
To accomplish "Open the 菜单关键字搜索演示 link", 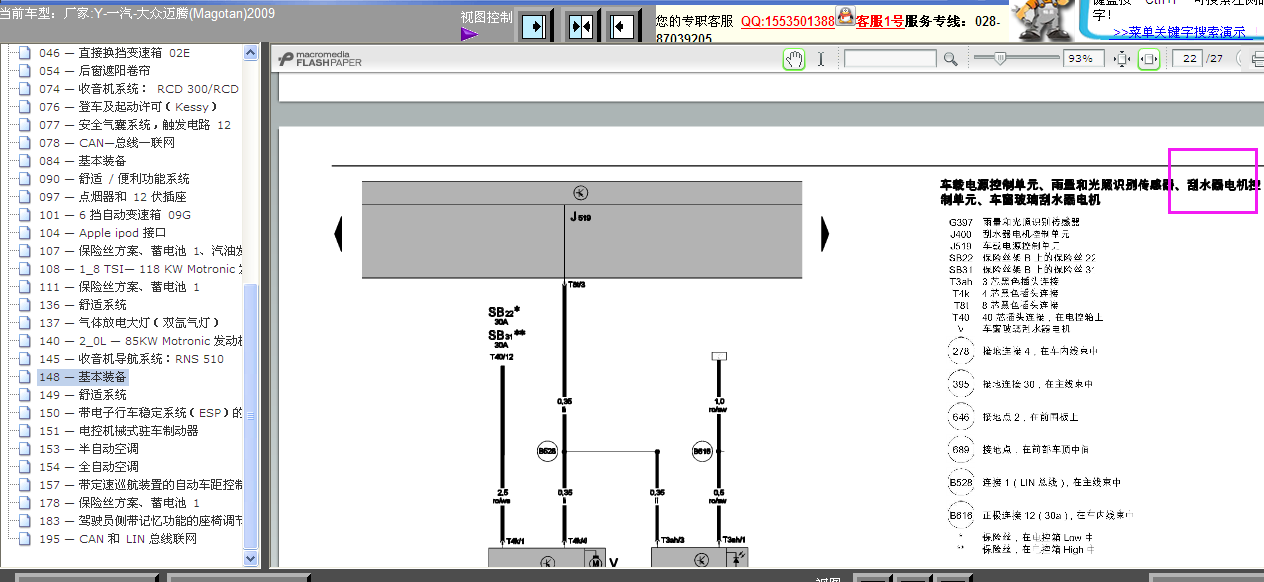I will 1180,32.
